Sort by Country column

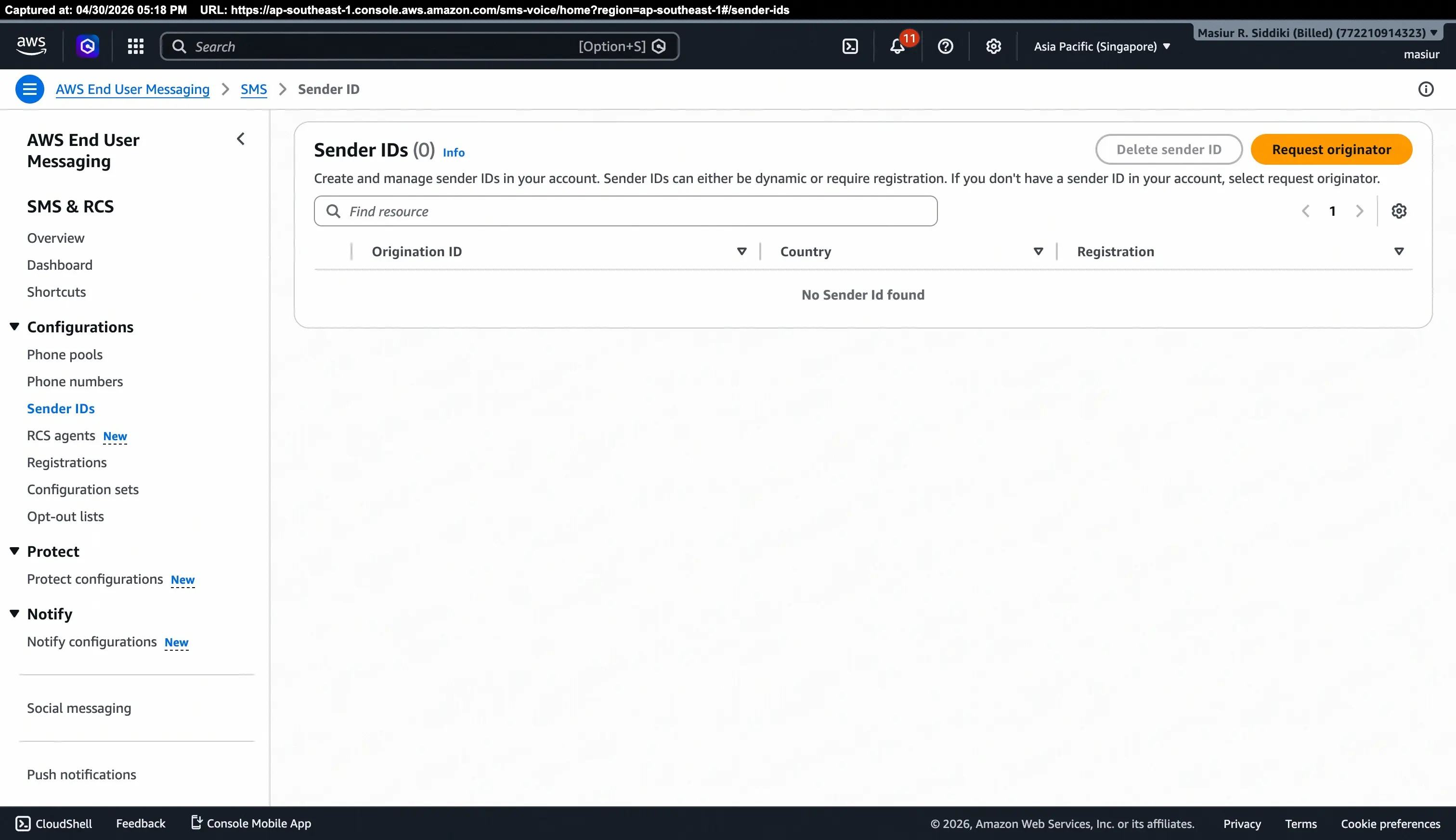click(x=1039, y=251)
